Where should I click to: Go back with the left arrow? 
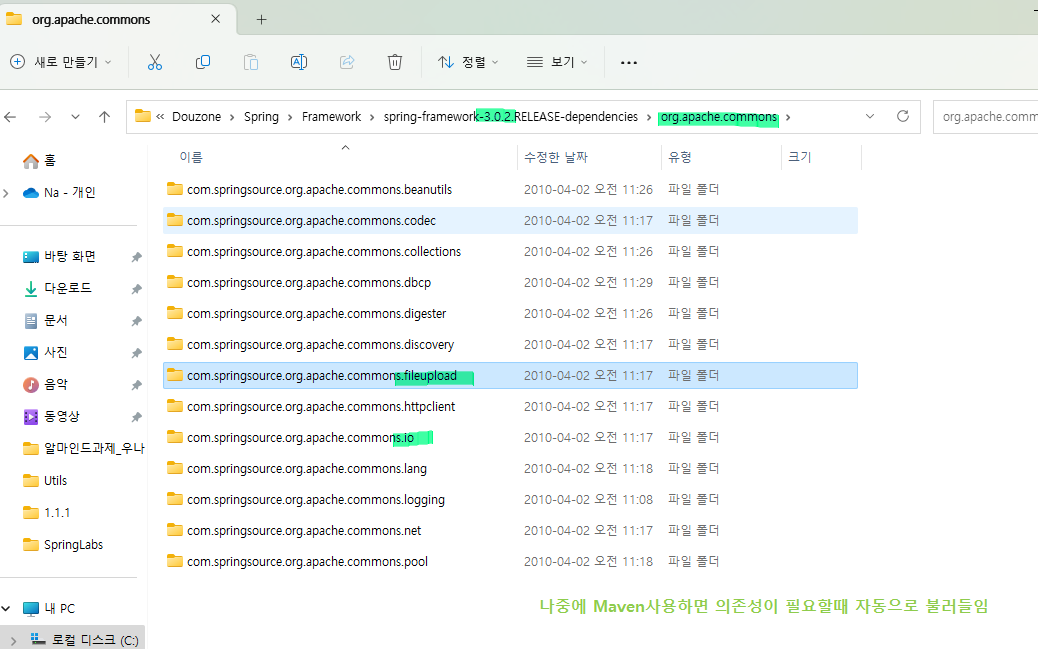[x=10, y=117]
